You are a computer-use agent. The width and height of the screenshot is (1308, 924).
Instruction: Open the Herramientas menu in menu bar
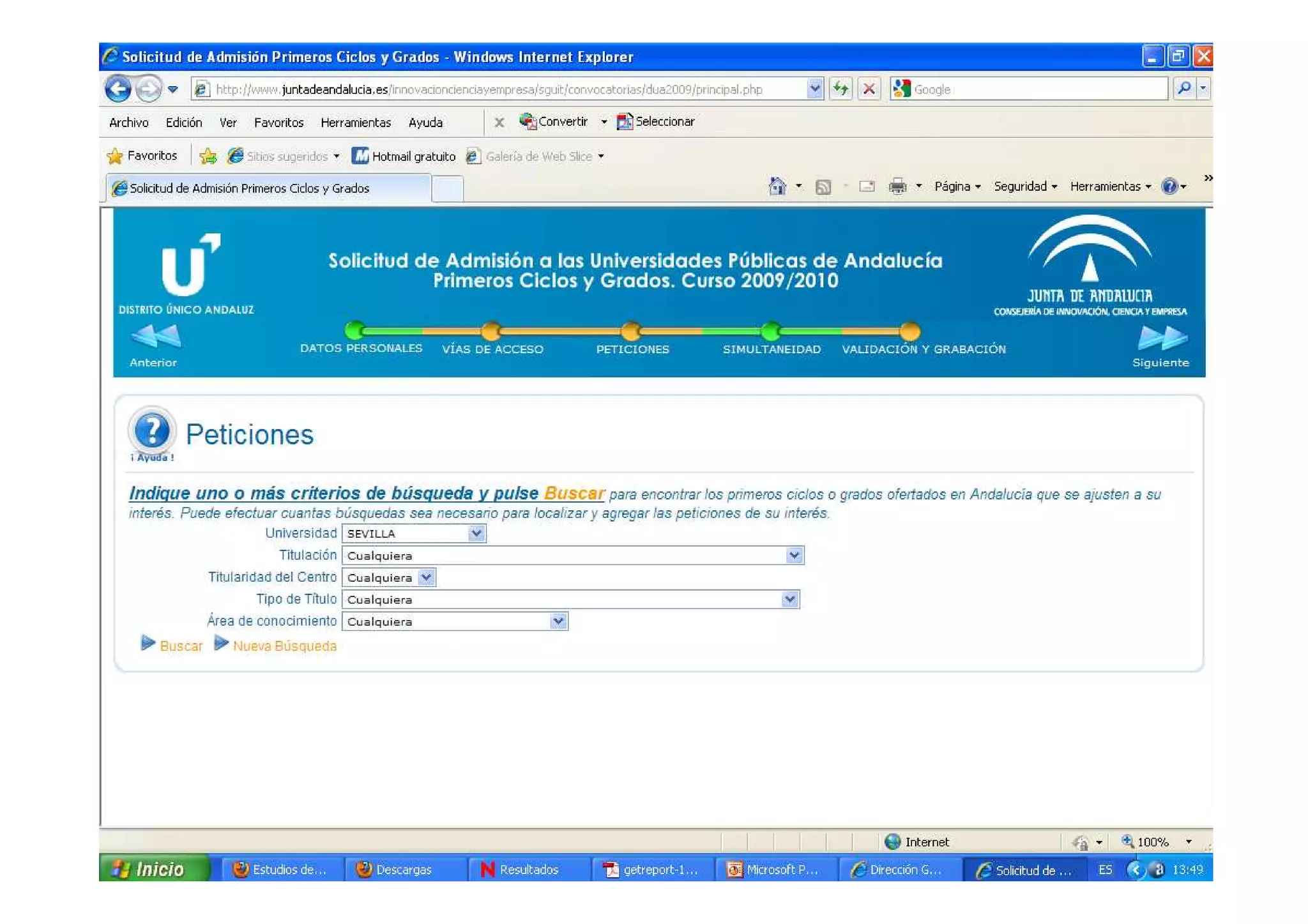[x=355, y=123]
